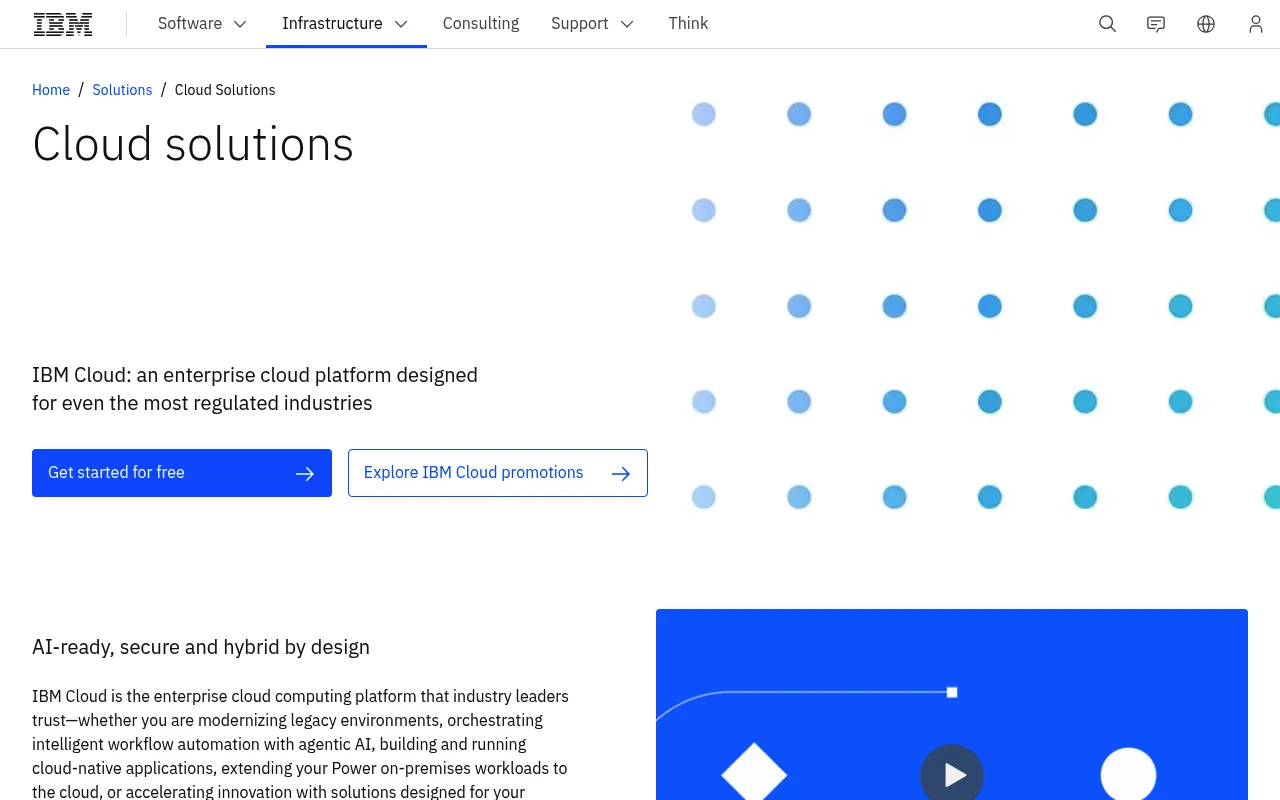Open the Support menu

pos(593,24)
